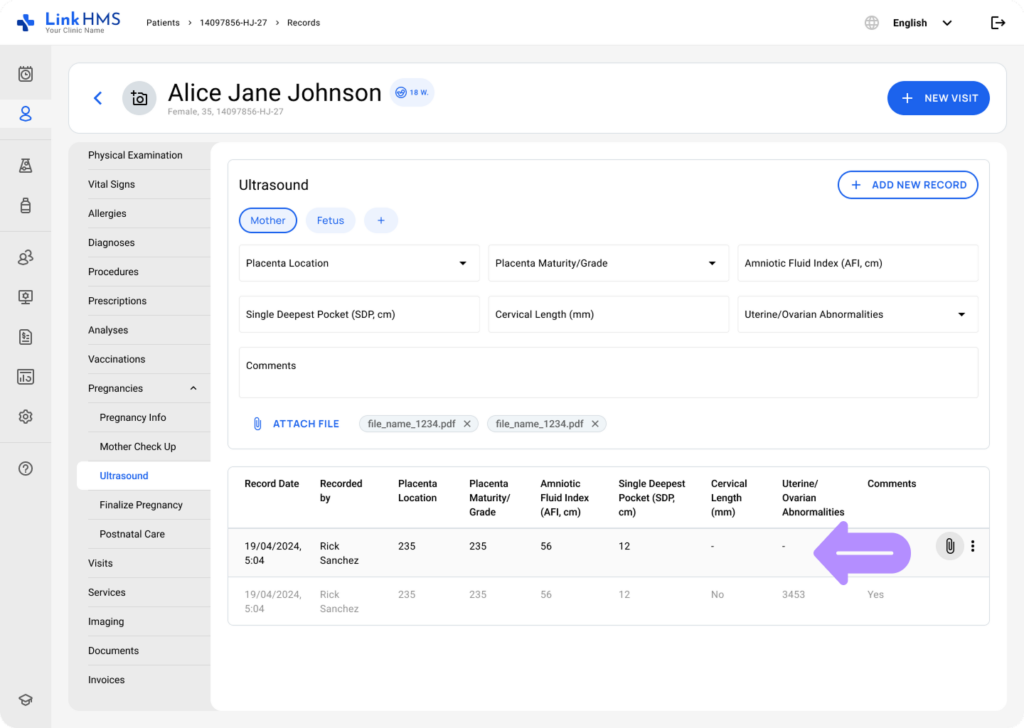Select Vital Signs in the records menu

tap(111, 184)
